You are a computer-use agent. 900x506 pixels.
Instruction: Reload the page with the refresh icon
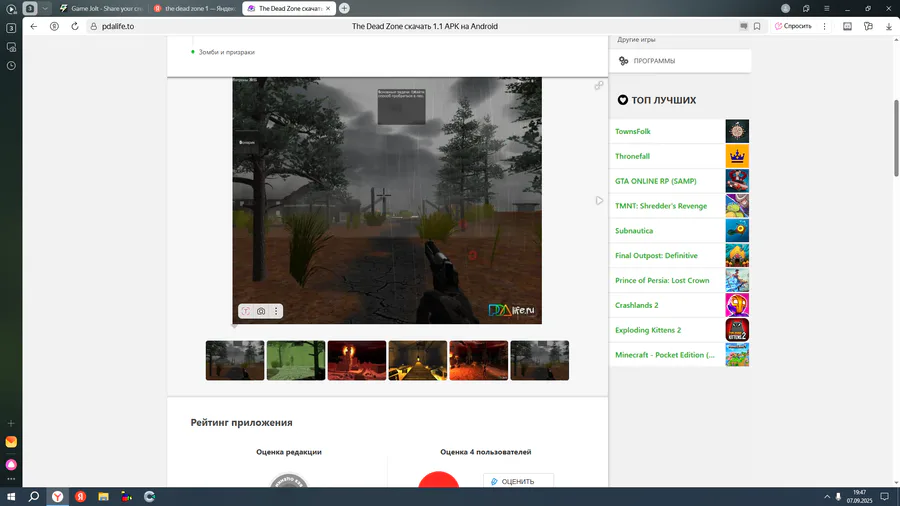75,26
